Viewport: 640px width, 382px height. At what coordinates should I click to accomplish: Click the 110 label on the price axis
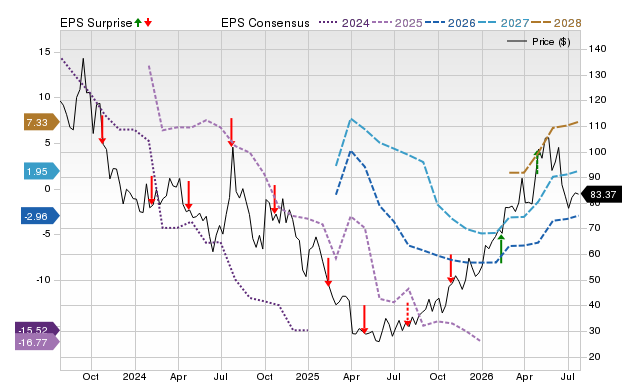coord(598,126)
